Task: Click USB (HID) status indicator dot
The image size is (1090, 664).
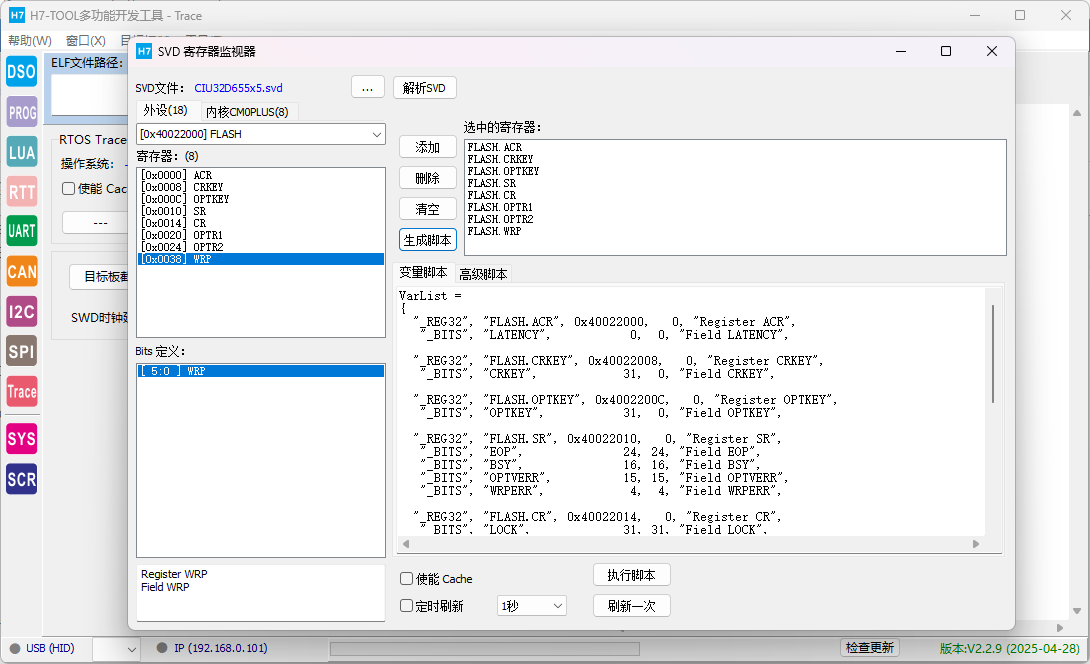Action: pyautogui.click(x=15, y=648)
